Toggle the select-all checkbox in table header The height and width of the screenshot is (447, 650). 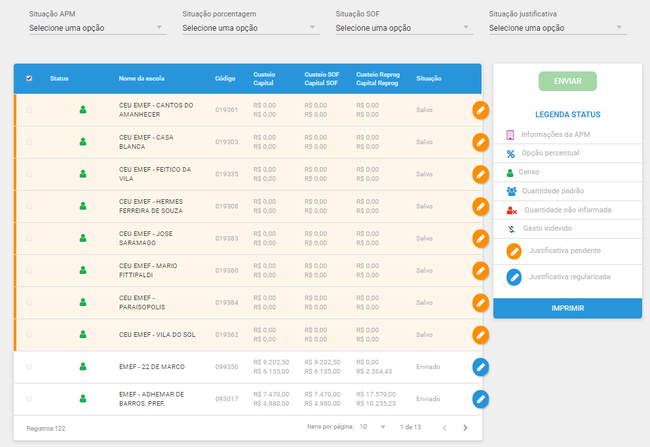[29, 78]
